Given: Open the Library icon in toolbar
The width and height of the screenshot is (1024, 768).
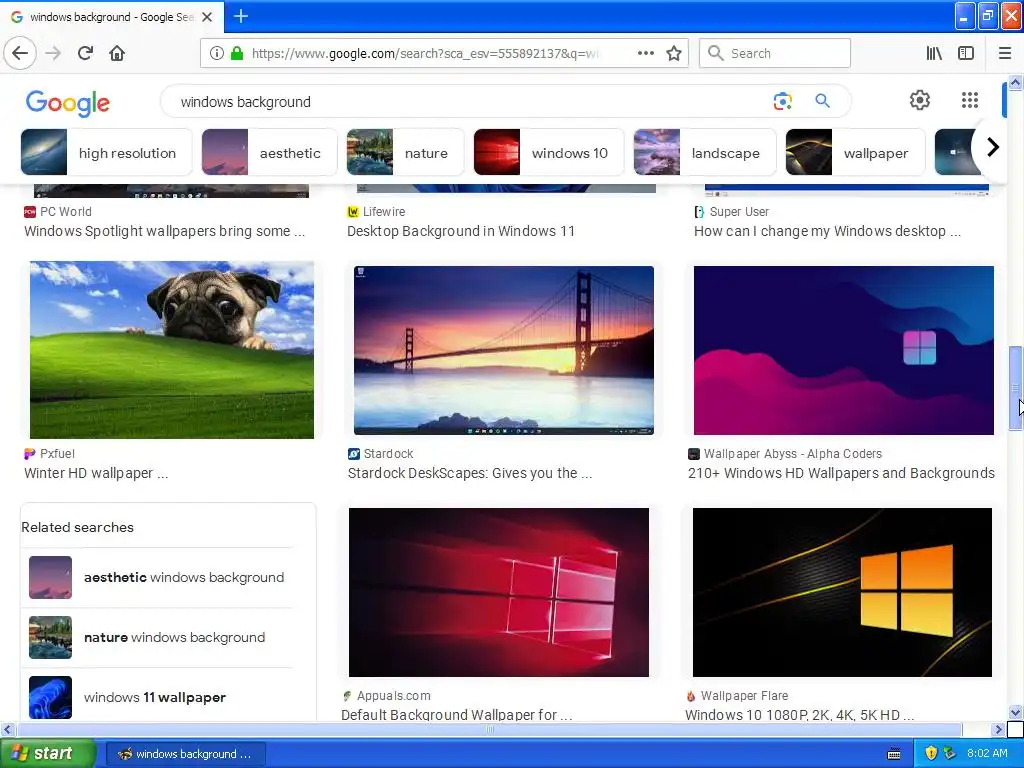Looking at the screenshot, I should 934,53.
